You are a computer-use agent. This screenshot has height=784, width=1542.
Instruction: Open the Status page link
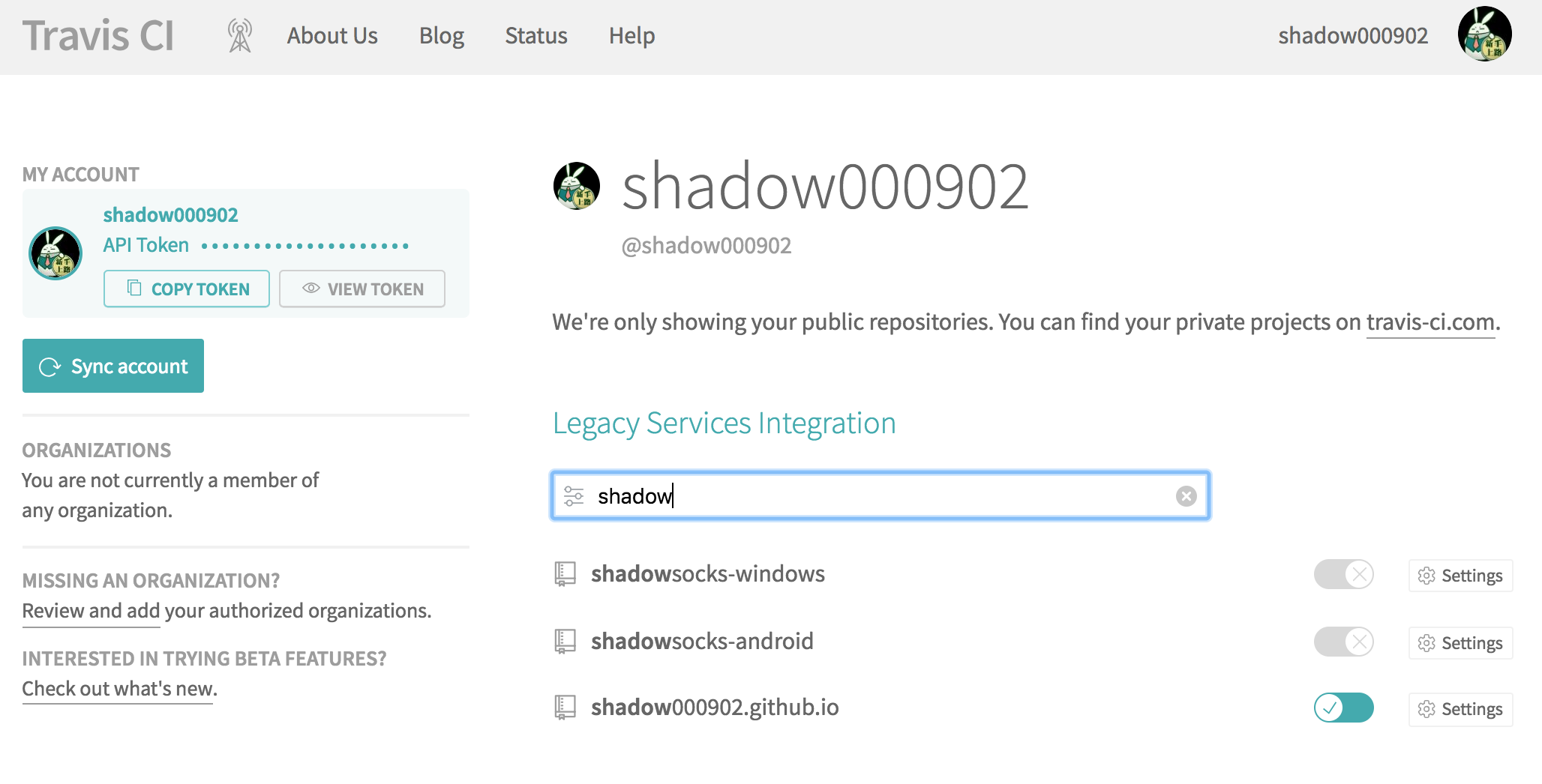[x=536, y=35]
